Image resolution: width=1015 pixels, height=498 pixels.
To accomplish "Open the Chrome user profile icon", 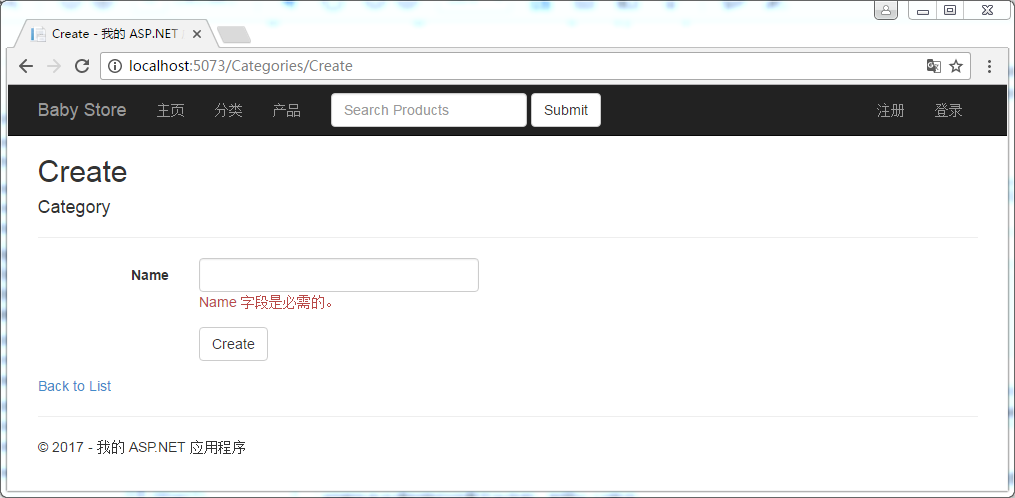I will 886,10.
